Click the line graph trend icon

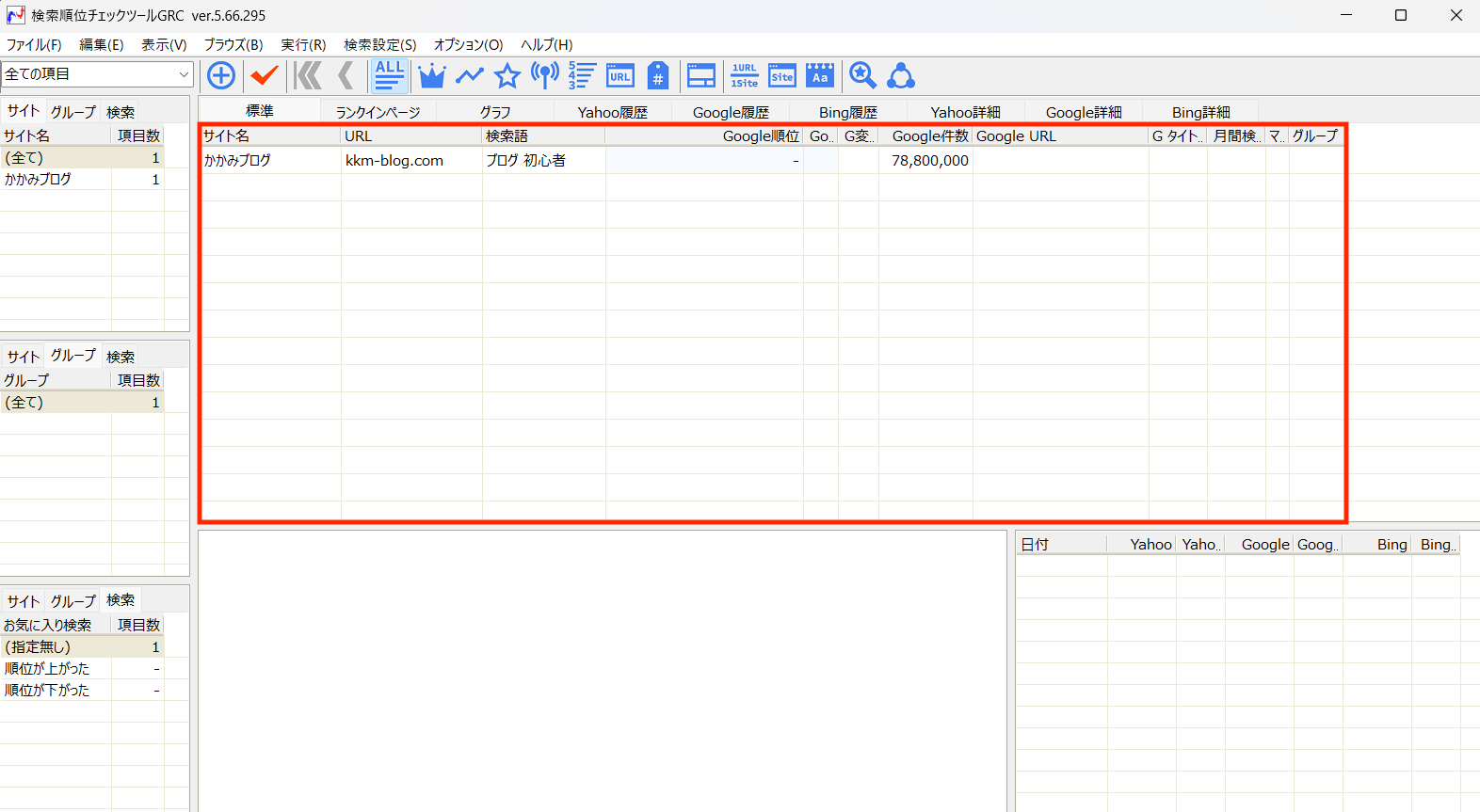pos(470,75)
